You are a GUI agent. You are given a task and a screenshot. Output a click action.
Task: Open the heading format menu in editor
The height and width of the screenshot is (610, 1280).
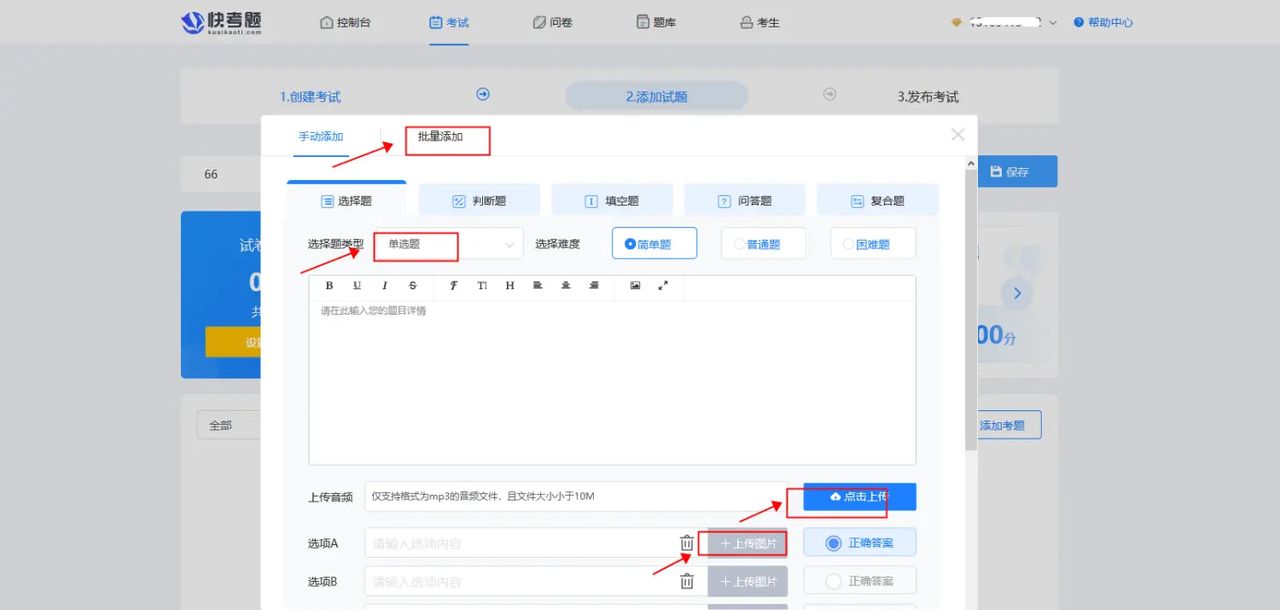pos(509,285)
